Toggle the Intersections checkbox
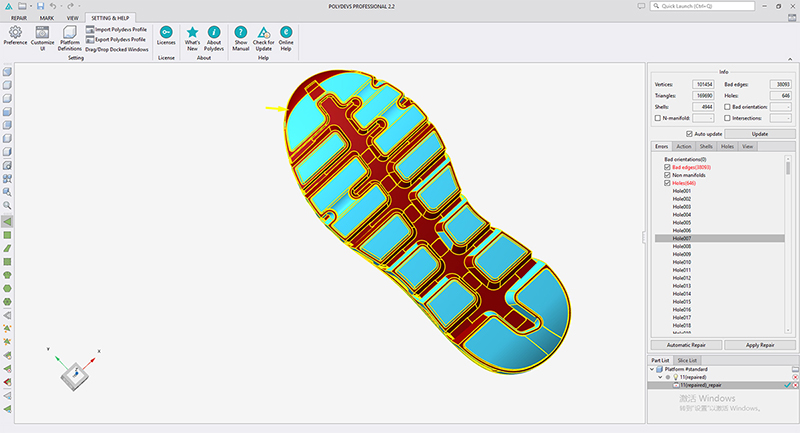The width and height of the screenshot is (800, 433). click(x=727, y=118)
